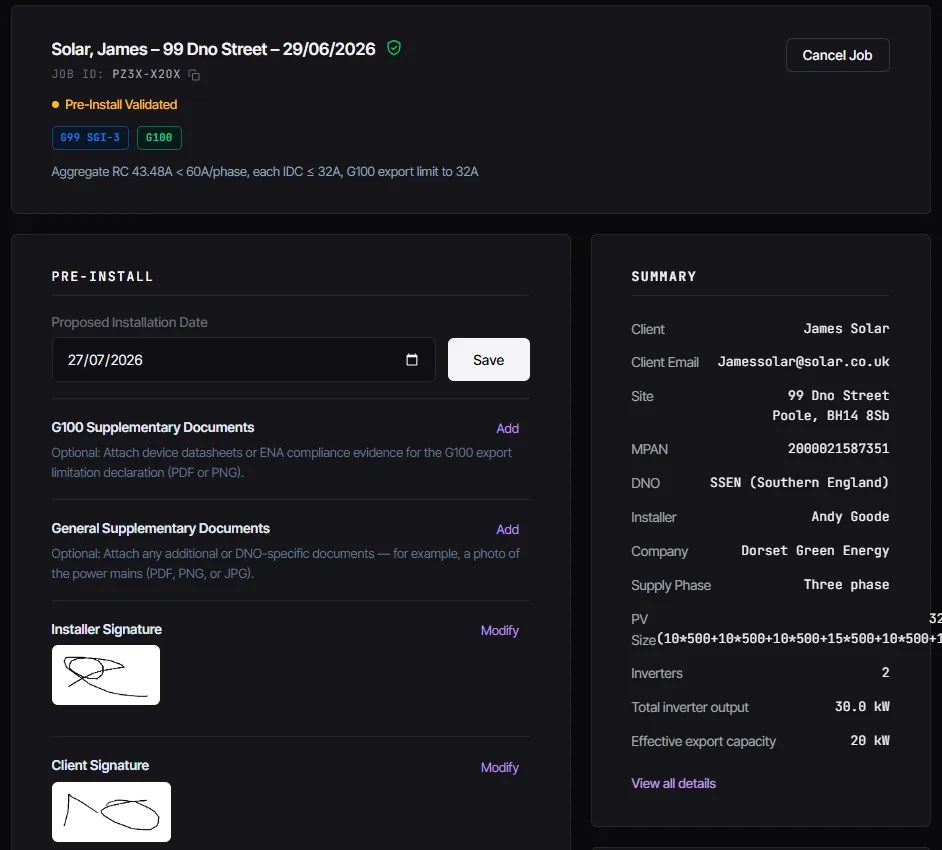Click the PRE-INSTALL section heading
This screenshot has width=942, height=850.
point(102,276)
